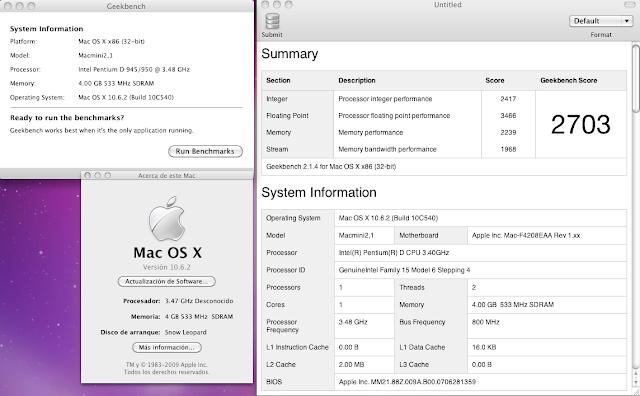Click the Acerca de este Mac title bar
640x396 pixels.
coord(167,176)
